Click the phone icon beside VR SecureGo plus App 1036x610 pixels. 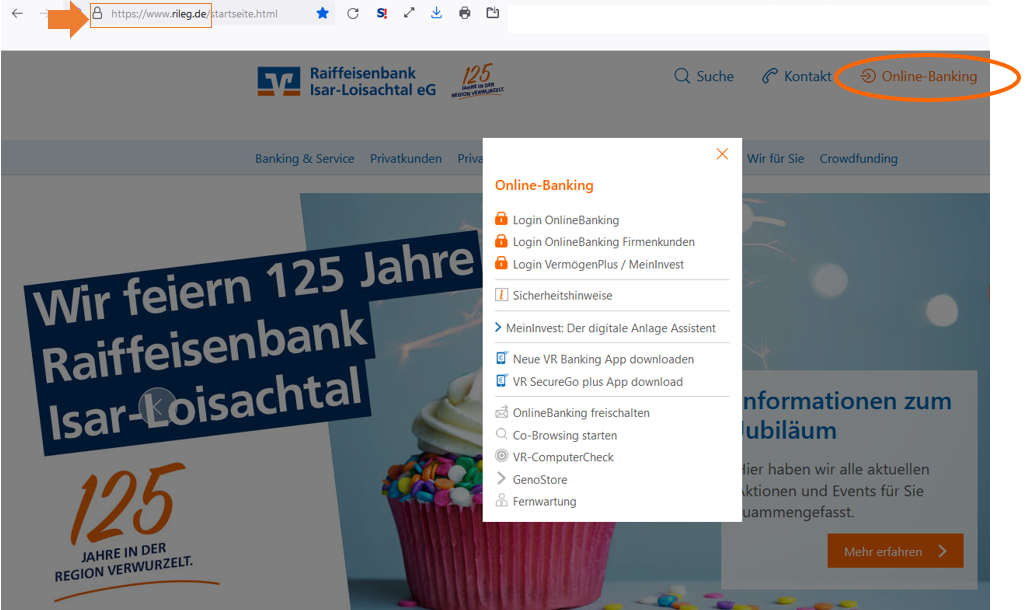click(x=501, y=381)
